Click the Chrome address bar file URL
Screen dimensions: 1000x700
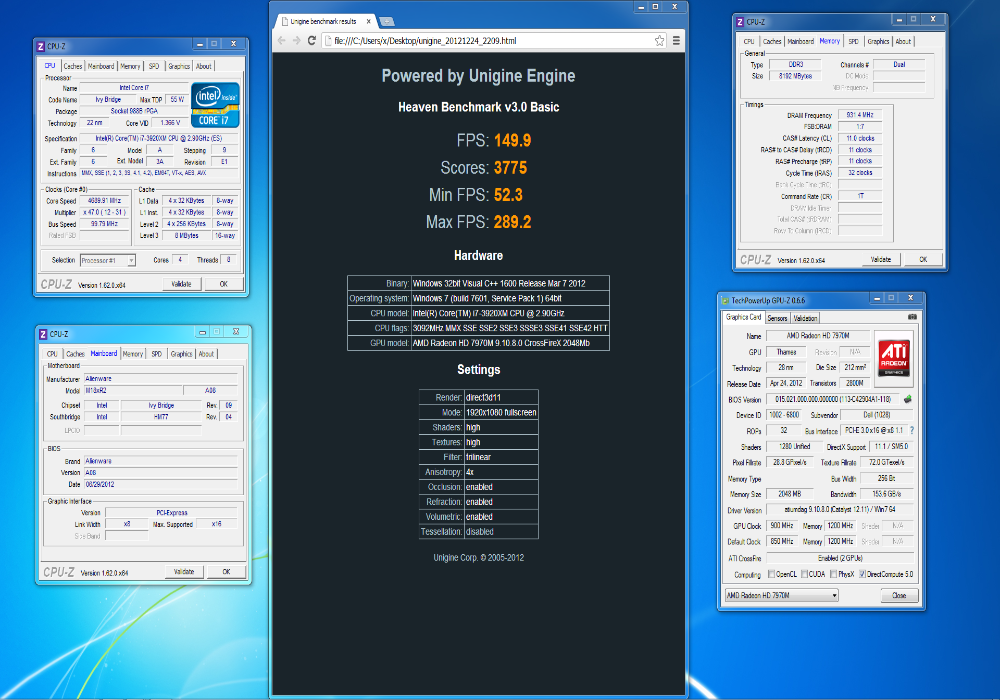(425, 41)
